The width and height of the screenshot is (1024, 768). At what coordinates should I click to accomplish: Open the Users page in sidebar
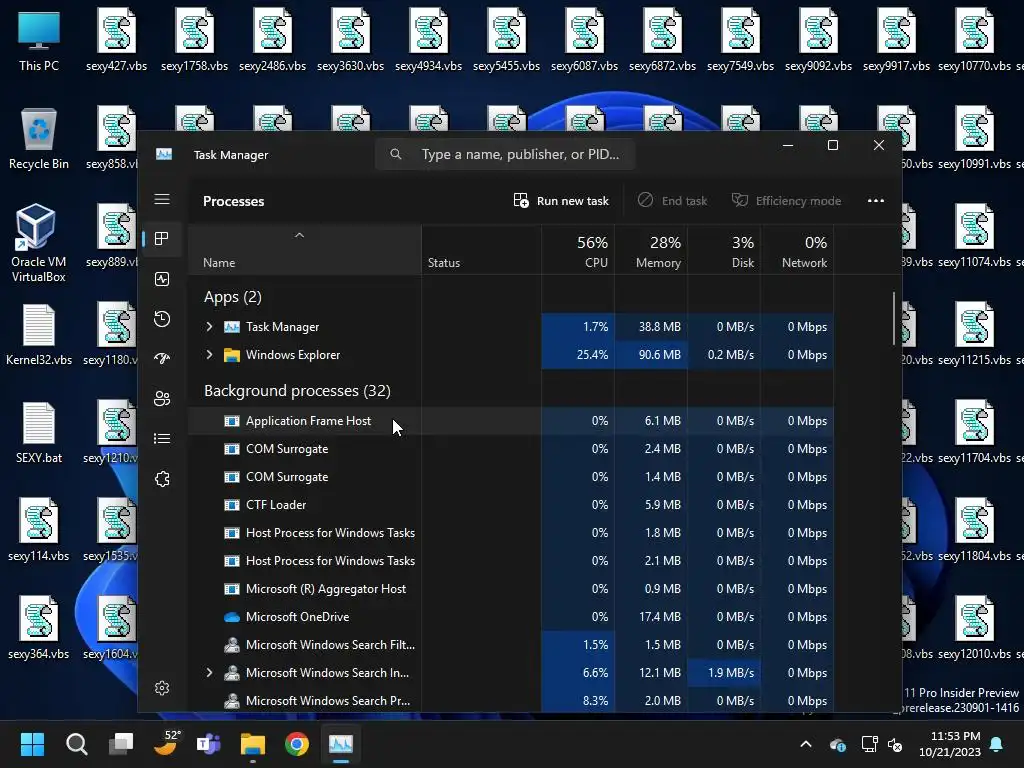click(x=162, y=398)
